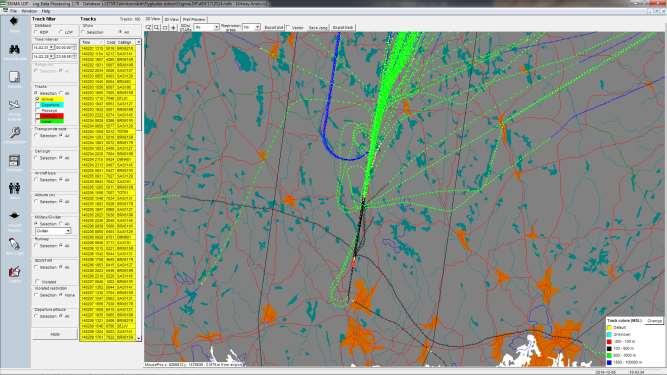
Task: Open the start date dropdown in Time interval
Action: [x=51, y=48]
